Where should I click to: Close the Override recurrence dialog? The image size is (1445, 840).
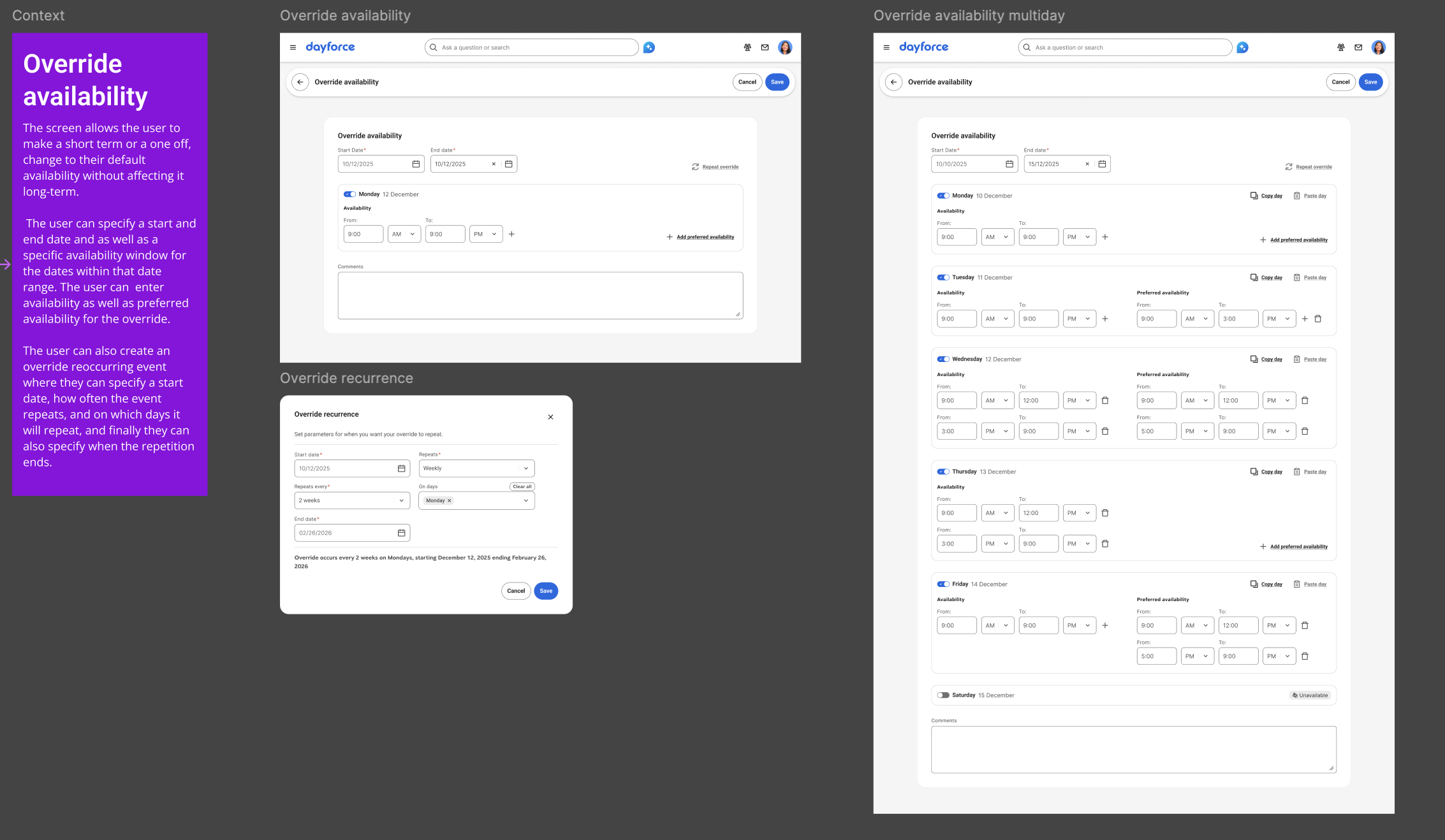click(550, 417)
